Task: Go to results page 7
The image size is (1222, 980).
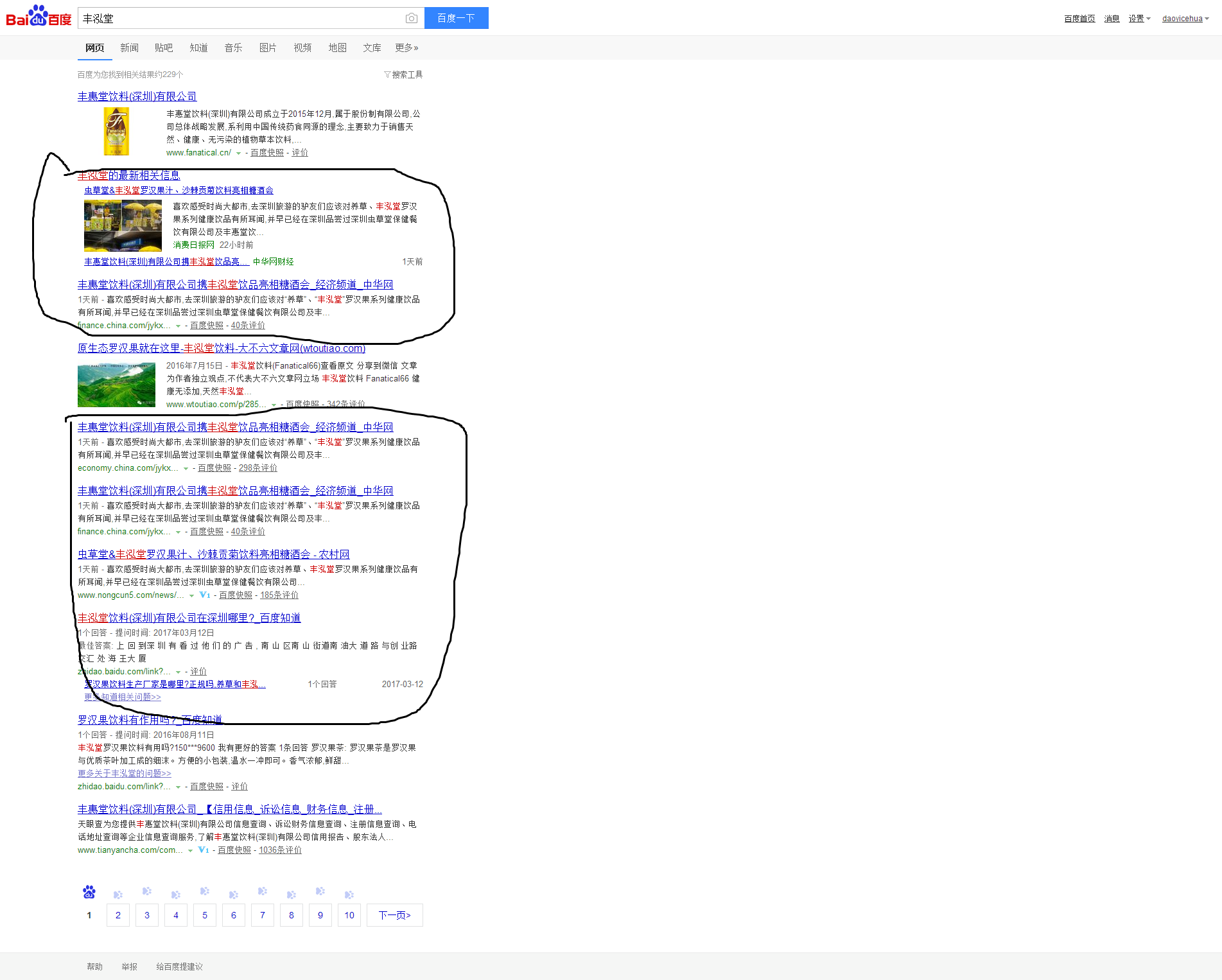Action: pos(263,915)
